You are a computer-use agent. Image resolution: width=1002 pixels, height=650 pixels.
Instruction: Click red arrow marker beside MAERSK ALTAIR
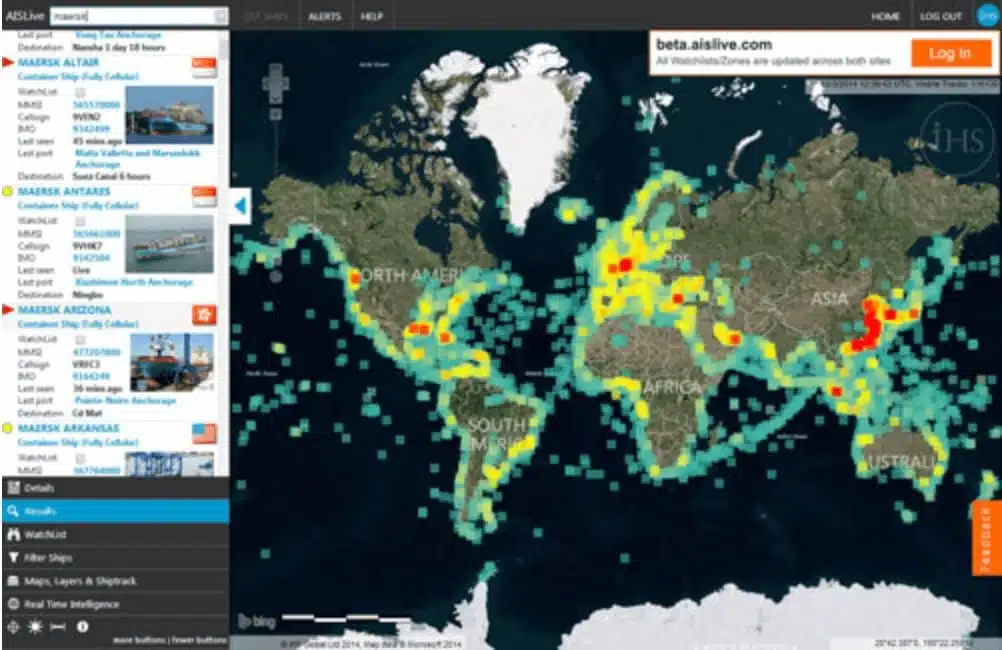click(x=8, y=63)
